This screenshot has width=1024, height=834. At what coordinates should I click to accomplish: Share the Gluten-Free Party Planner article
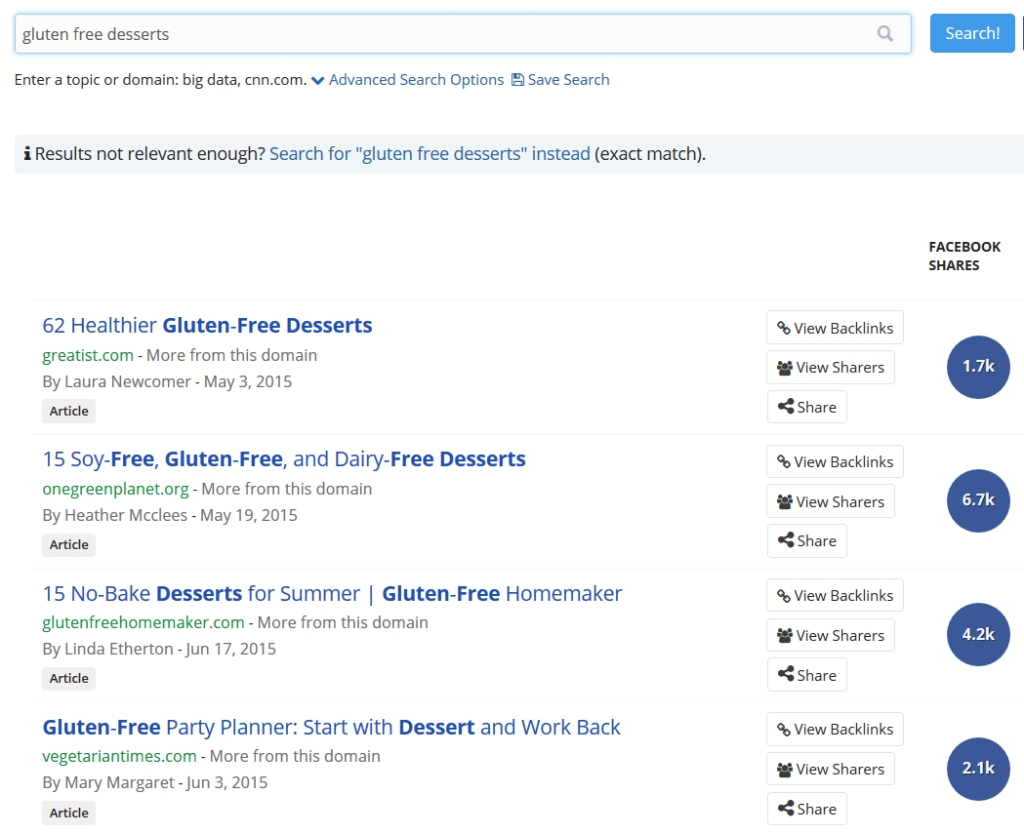[x=807, y=809]
